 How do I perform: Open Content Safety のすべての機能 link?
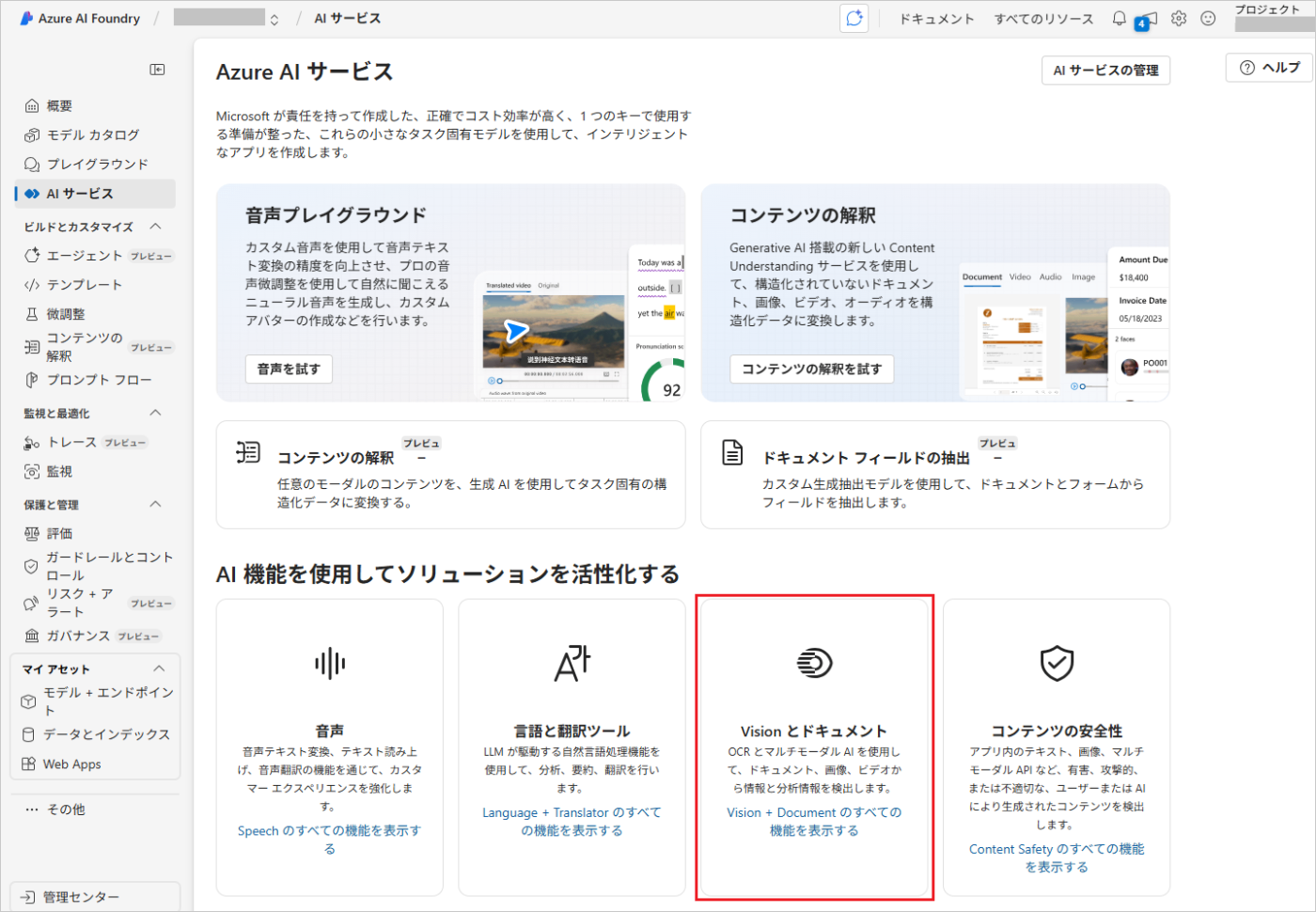click(x=1057, y=857)
